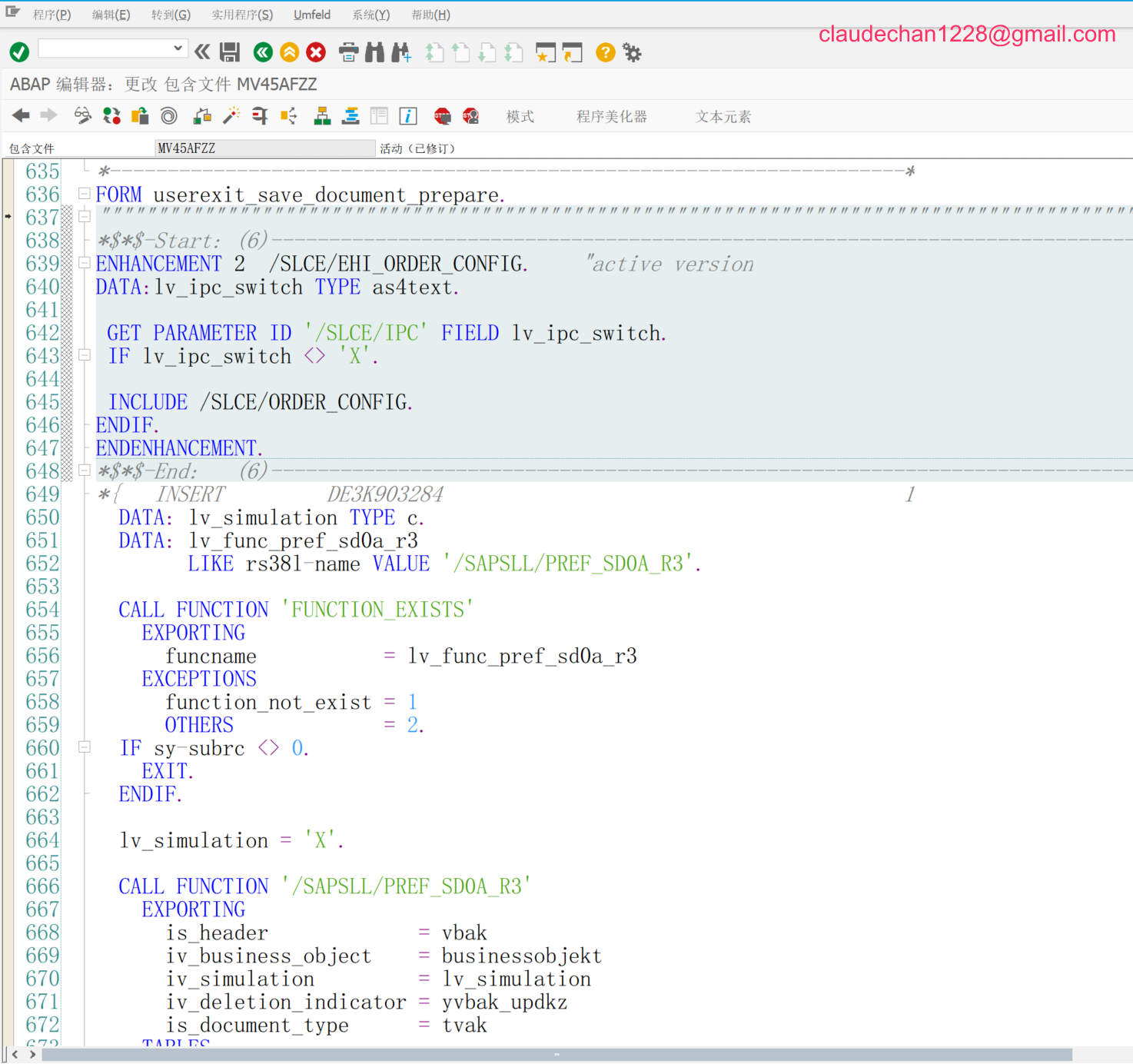Collapse the ENHANCEMENT block at line 639
Screen dimensions: 1133x1064
coord(84,262)
